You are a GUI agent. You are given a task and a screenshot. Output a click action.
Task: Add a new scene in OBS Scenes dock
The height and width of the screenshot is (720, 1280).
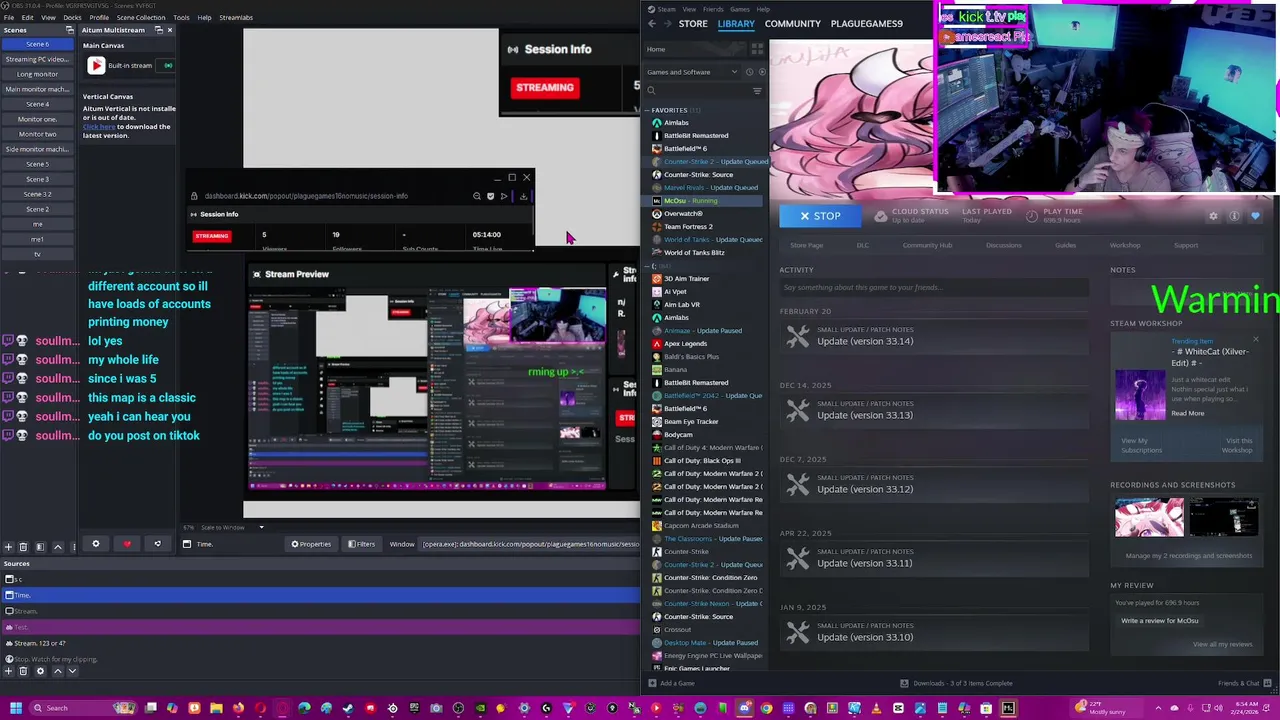click(8, 547)
